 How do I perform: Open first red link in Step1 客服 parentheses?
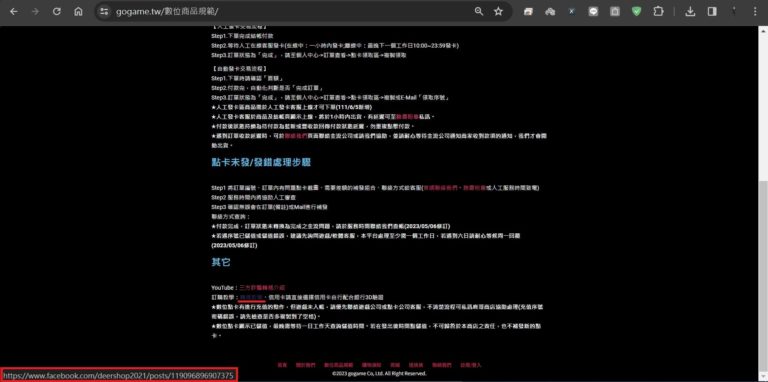click(x=442, y=188)
